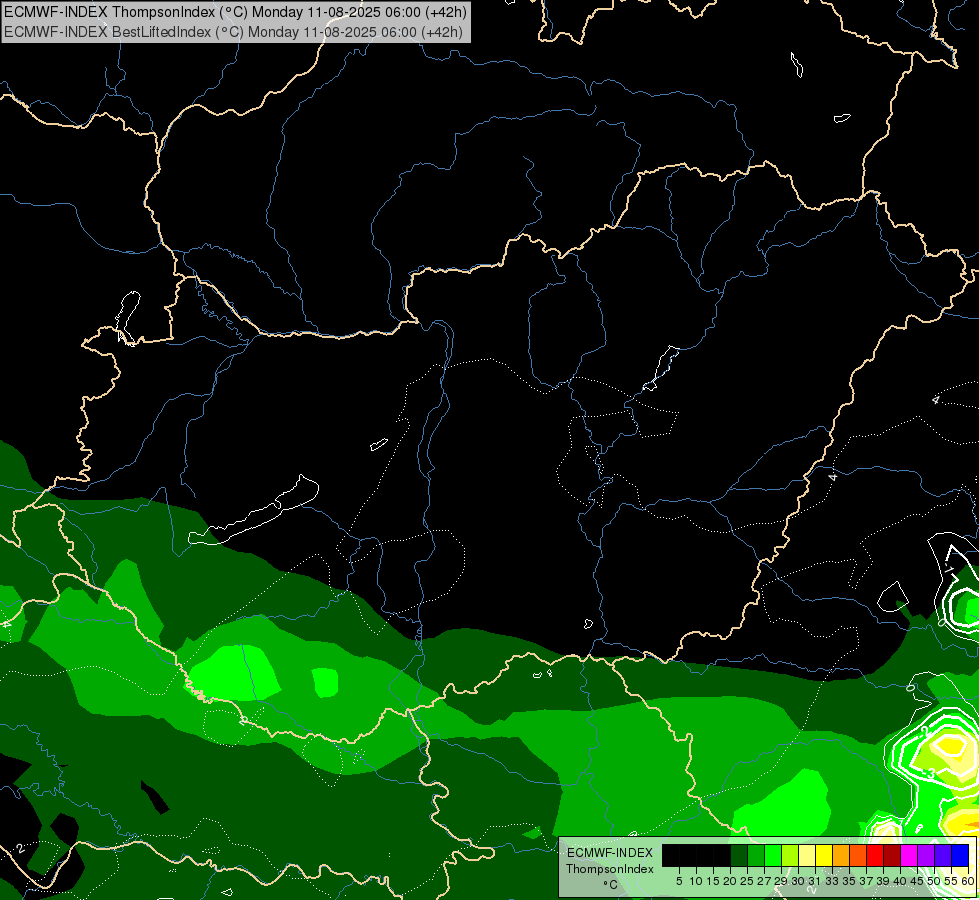
Task: Click the legend tick value 10
Action: tap(696, 881)
